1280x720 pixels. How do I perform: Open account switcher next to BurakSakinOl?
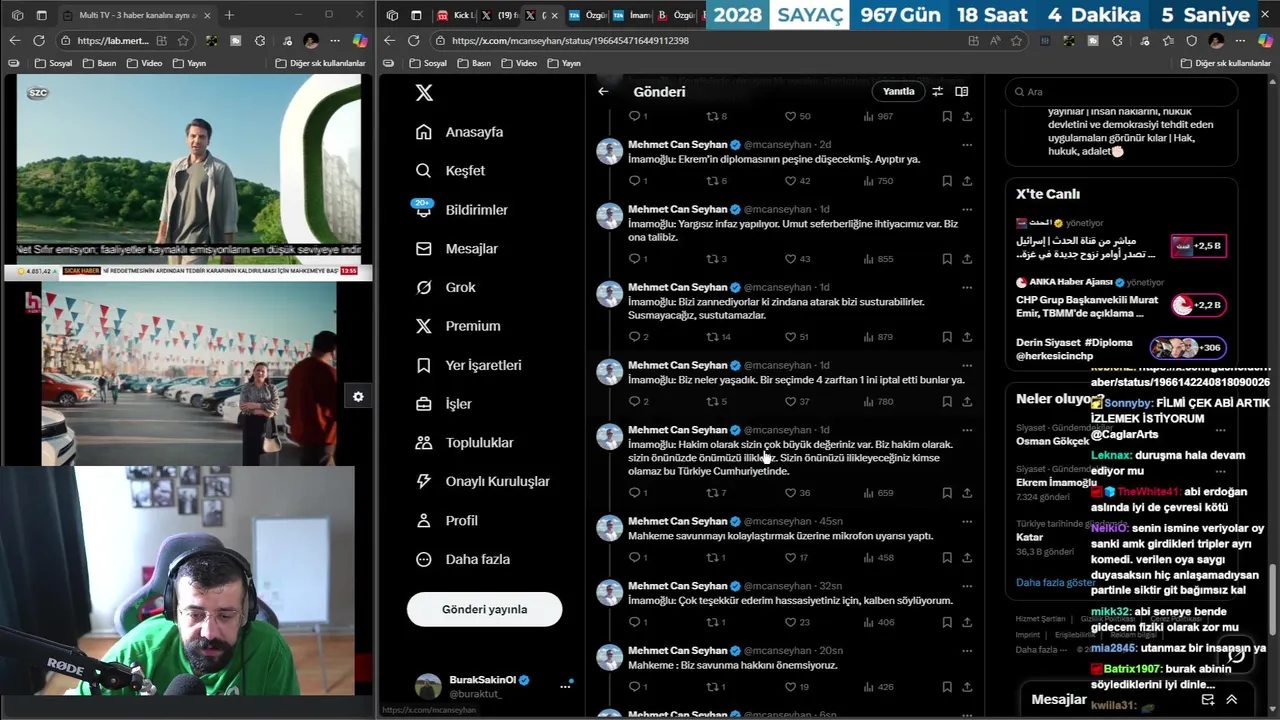click(565, 685)
